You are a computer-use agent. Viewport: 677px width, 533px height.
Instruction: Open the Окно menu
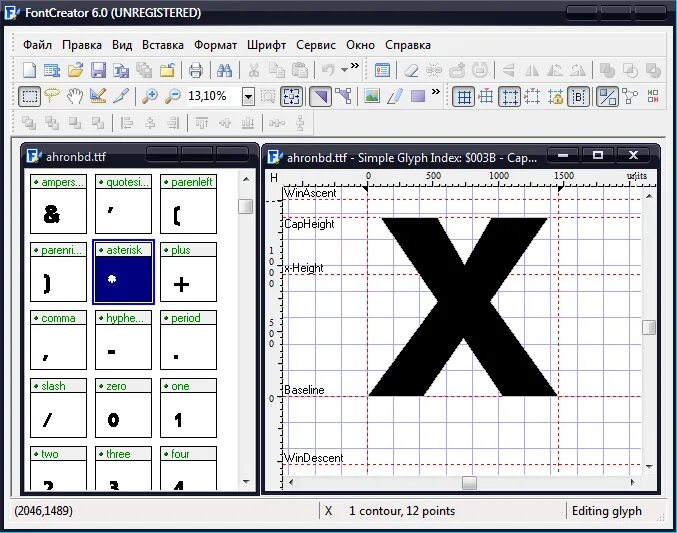coord(361,45)
